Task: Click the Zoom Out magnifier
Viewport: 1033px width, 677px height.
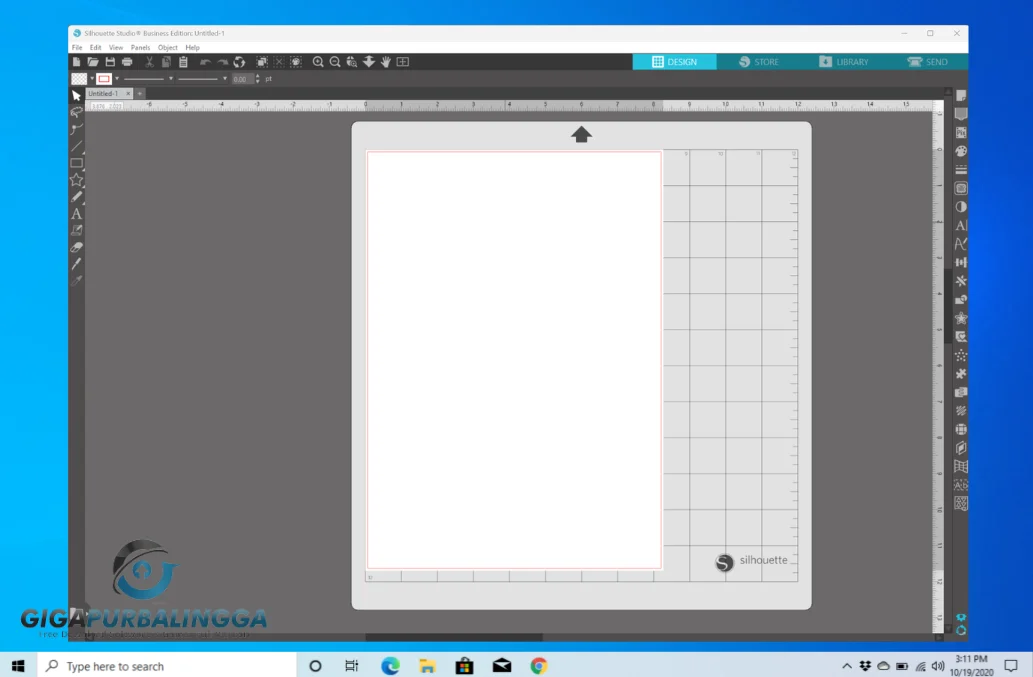Action: pyautogui.click(x=335, y=62)
